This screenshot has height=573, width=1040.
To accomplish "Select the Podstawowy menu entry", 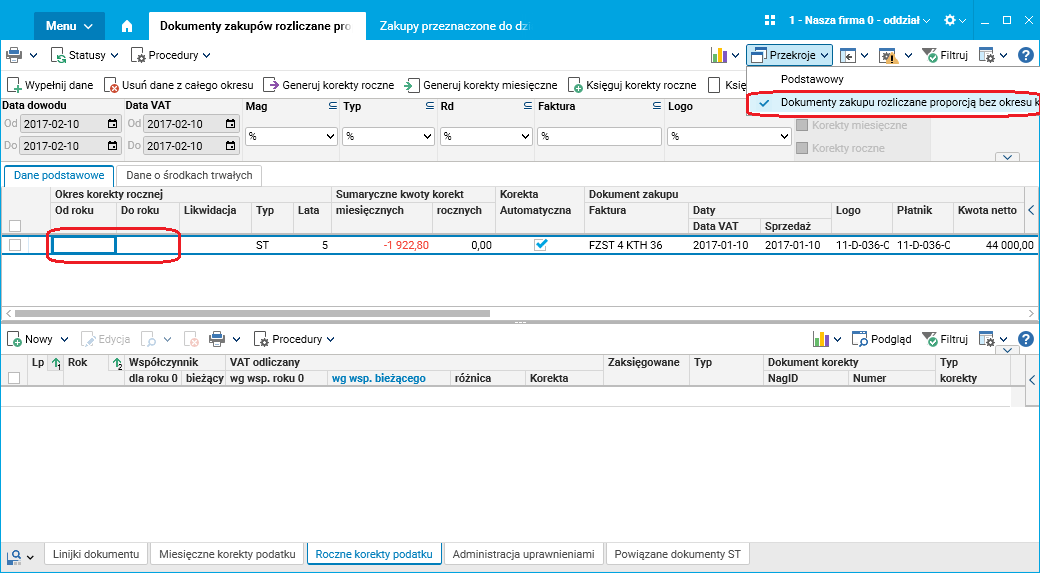I will click(812, 79).
